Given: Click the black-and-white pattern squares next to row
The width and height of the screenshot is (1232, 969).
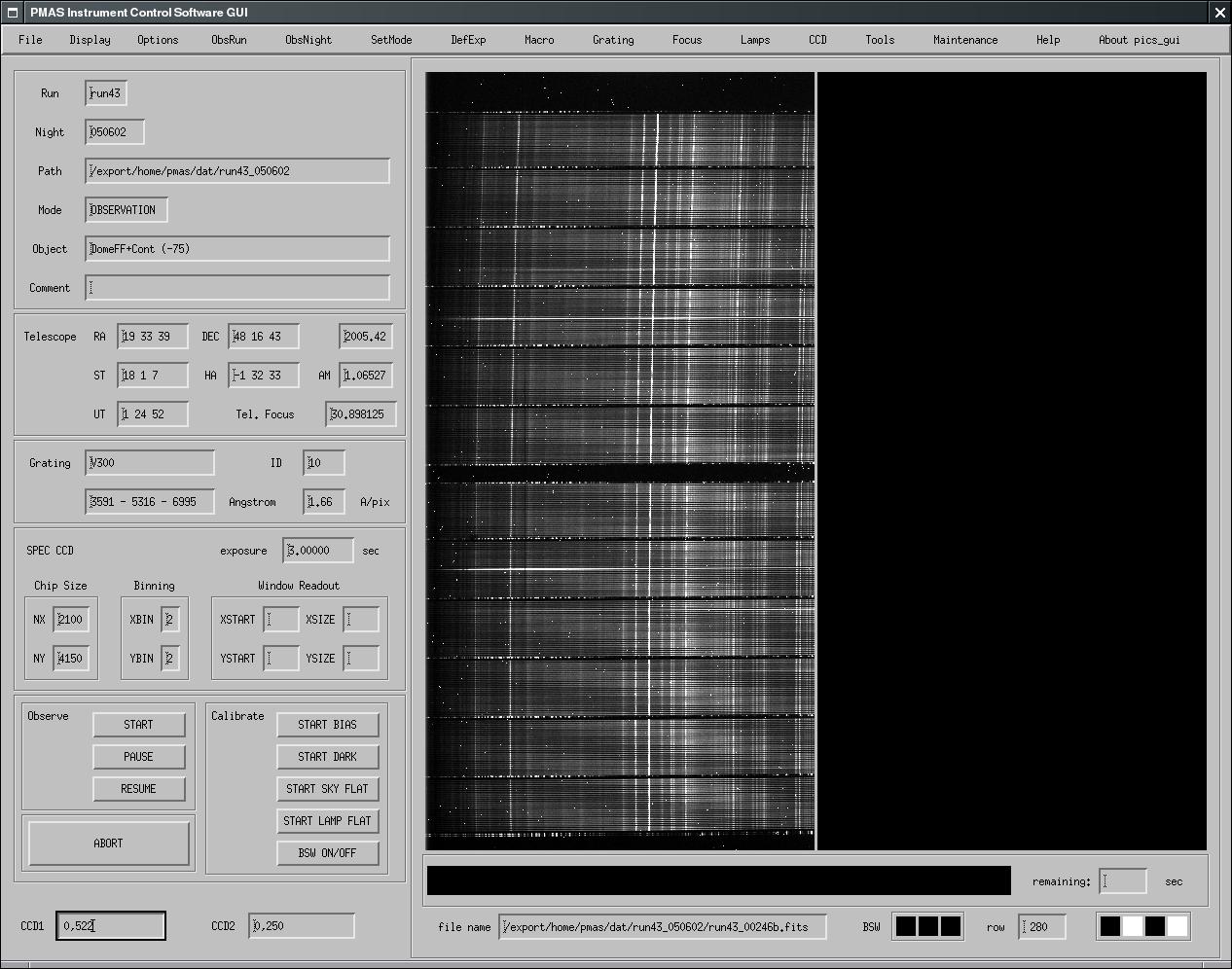Looking at the screenshot, I should [1143, 926].
